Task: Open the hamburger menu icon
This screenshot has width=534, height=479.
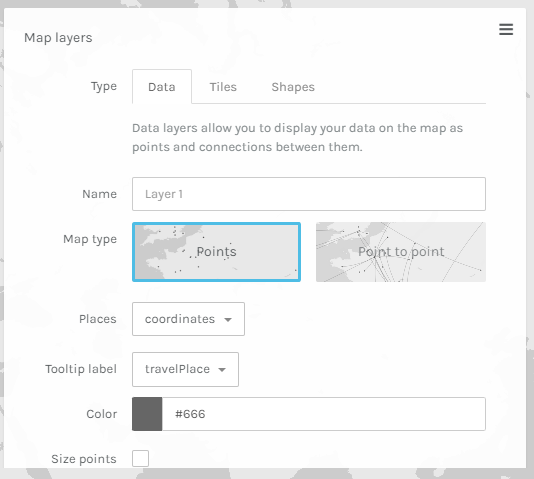Action: click(506, 29)
